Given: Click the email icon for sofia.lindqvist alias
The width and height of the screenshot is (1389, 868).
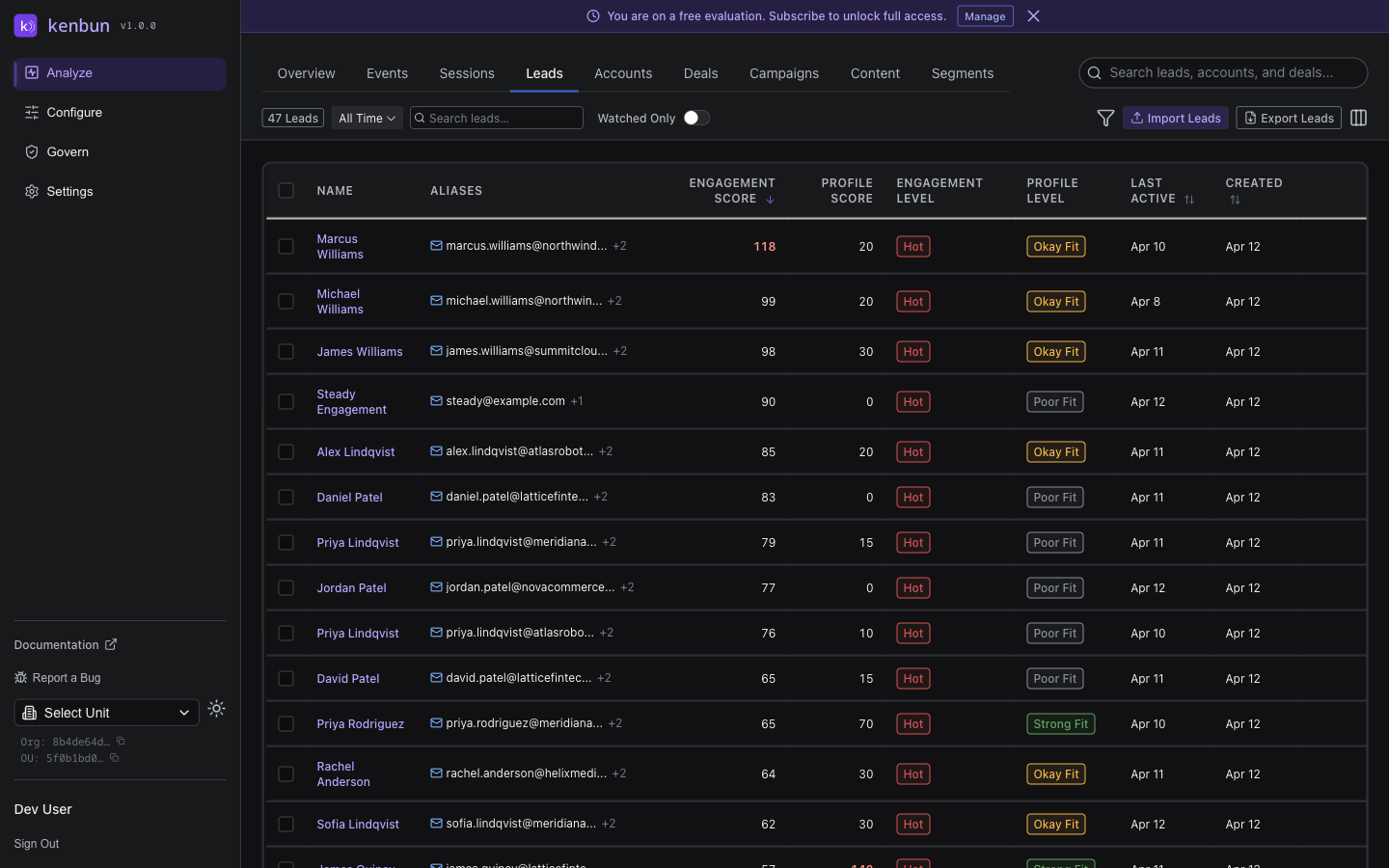Looking at the screenshot, I should coord(436,824).
